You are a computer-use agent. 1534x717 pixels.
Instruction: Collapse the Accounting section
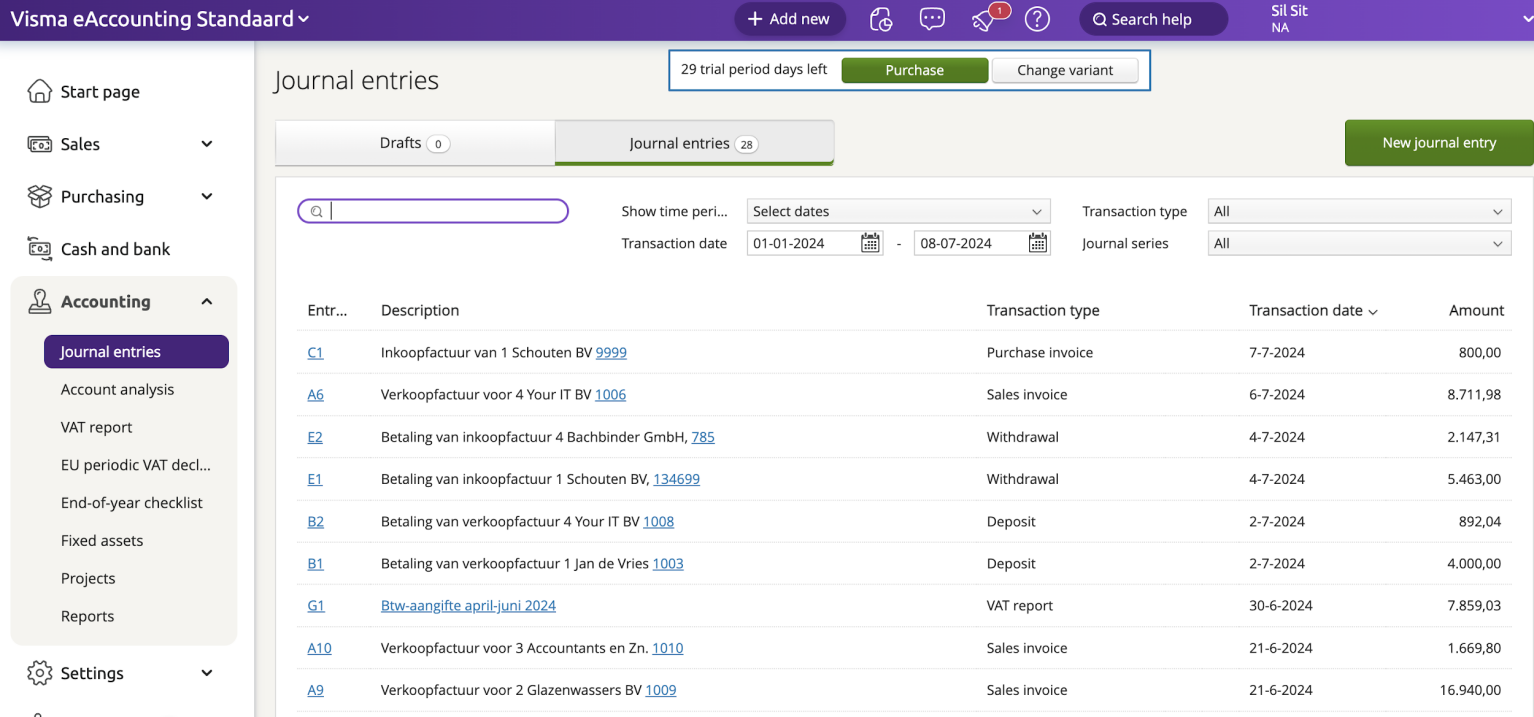coord(206,302)
